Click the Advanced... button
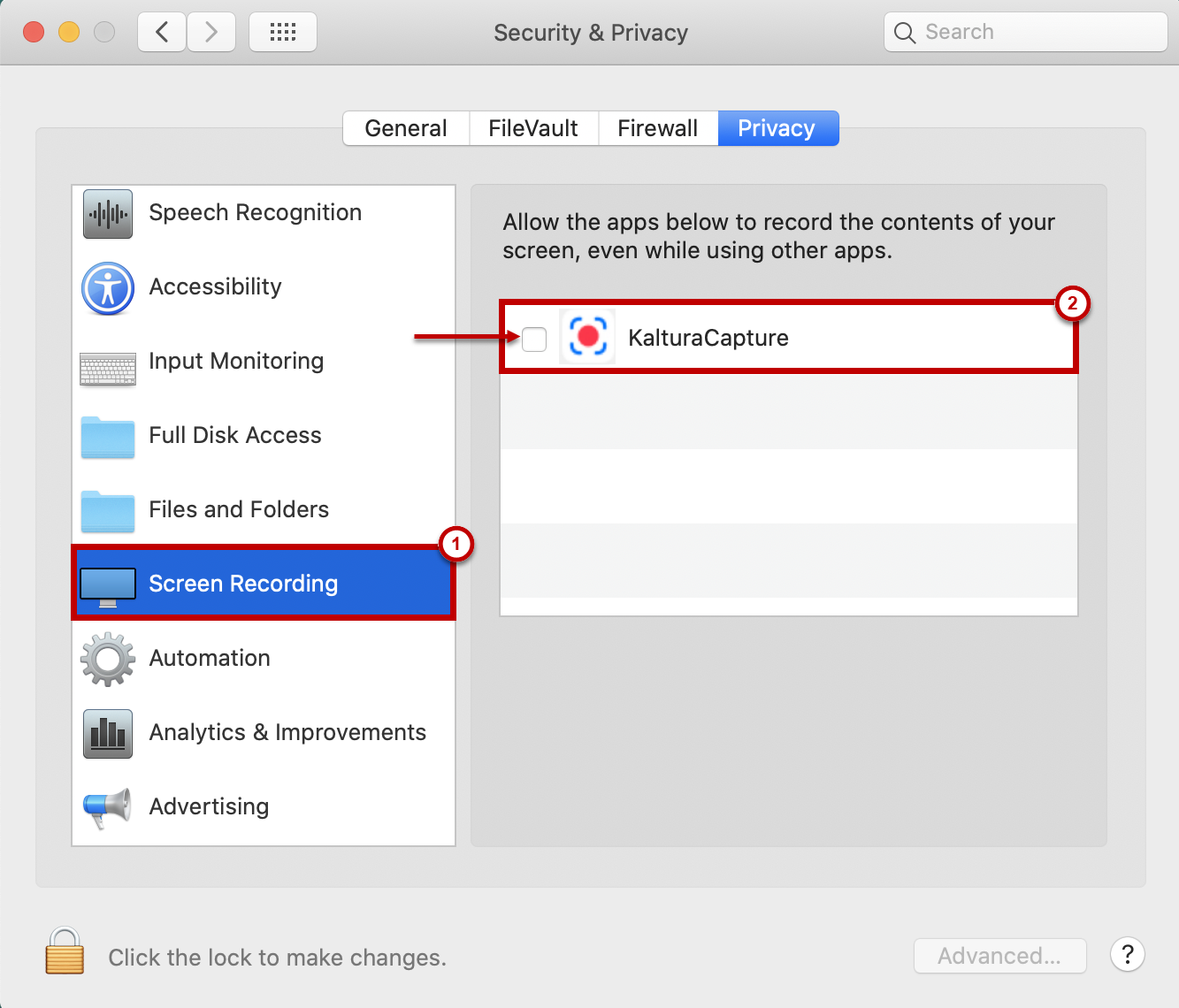Image resolution: width=1179 pixels, height=1008 pixels. (x=999, y=956)
